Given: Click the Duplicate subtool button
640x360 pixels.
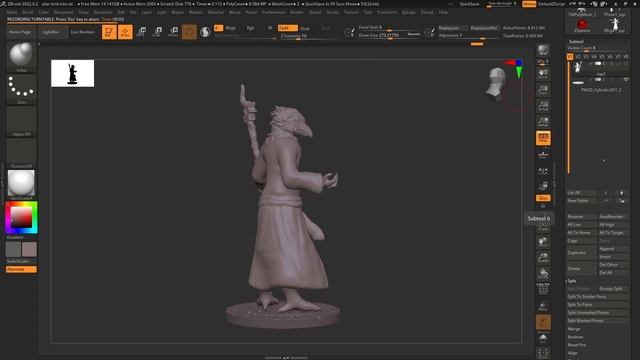Looking at the screenshot, I should click(581, 253).
